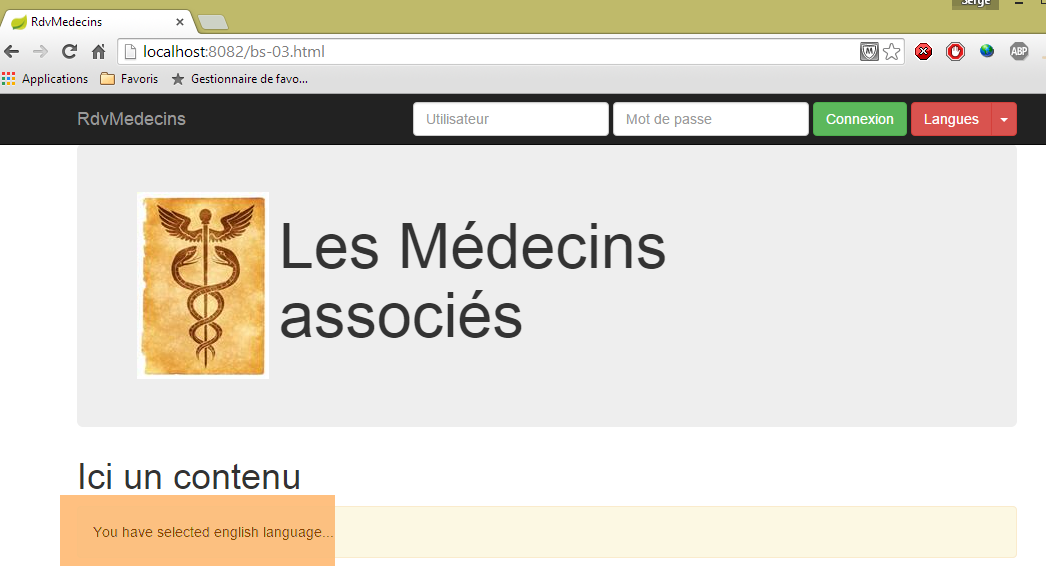This screenshot has height=582, width=1046.
Task: Go back with the browser back arrow
Action: (12, 51)
